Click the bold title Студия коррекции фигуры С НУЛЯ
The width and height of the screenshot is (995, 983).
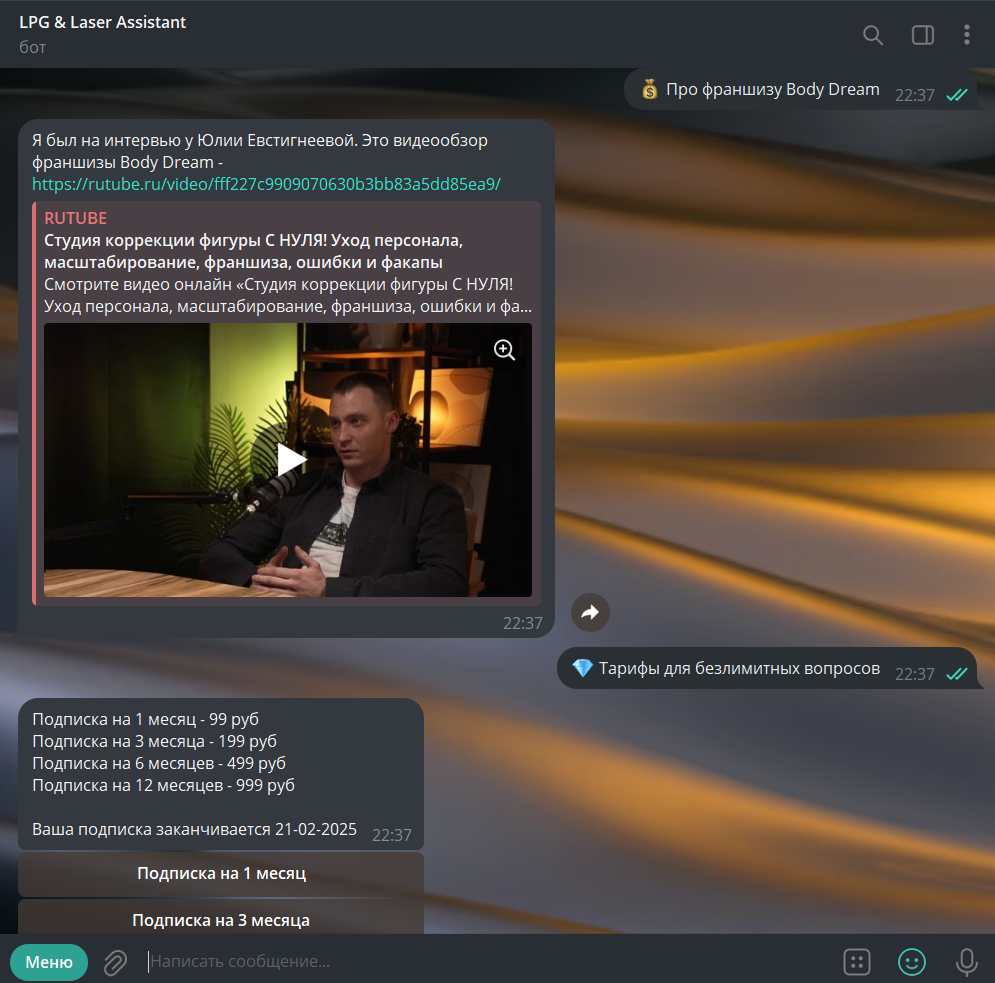coord(253,251)
